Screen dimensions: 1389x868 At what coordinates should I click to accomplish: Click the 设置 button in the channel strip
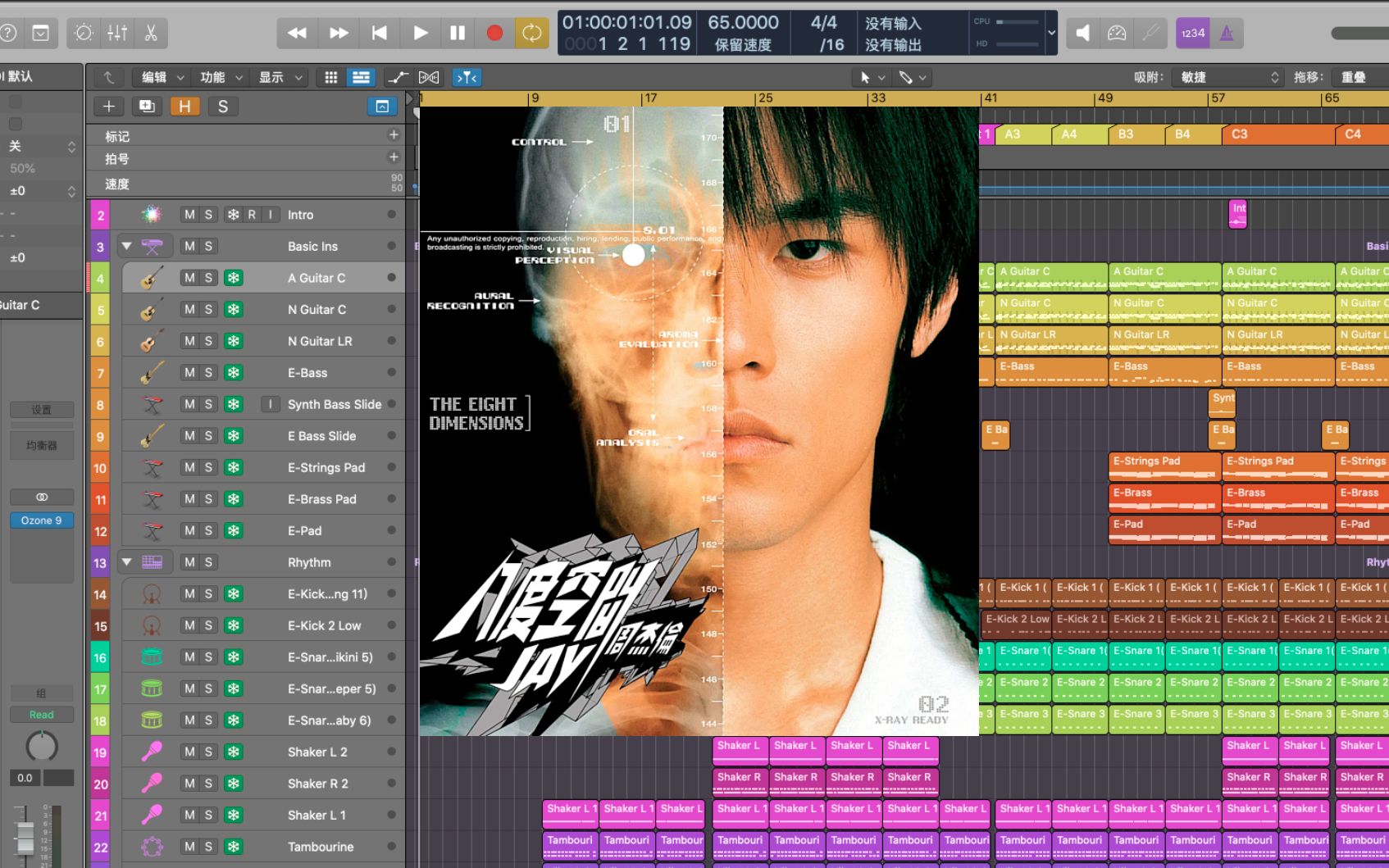tap(42, 409)
